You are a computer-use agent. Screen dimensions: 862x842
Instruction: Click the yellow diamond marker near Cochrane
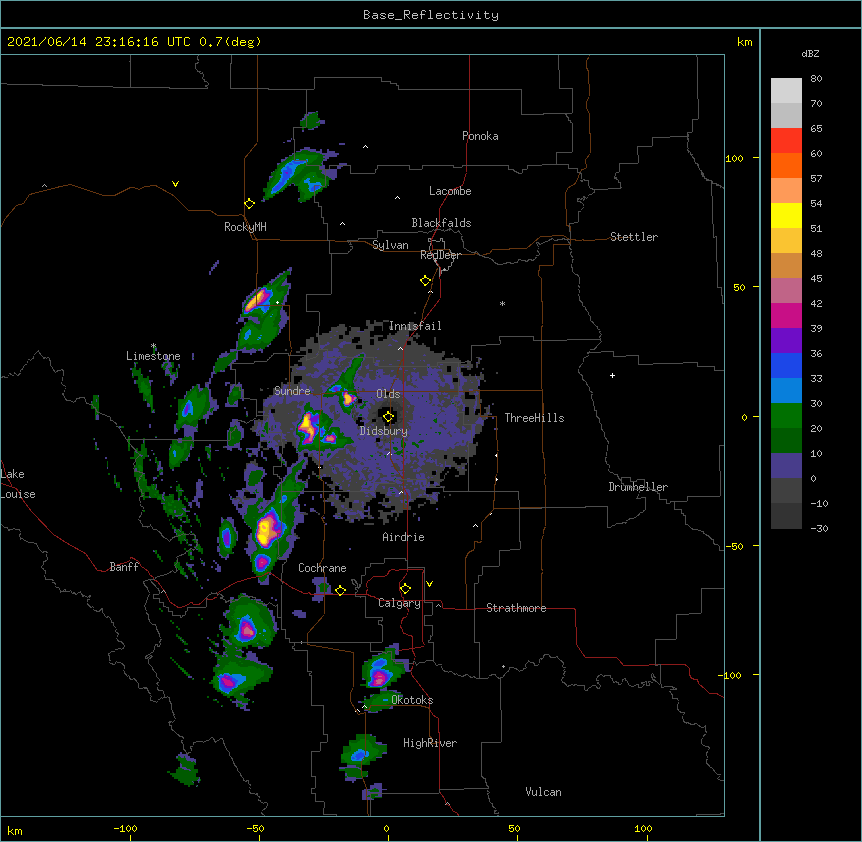pyautogui.click(x=340, y=590)
